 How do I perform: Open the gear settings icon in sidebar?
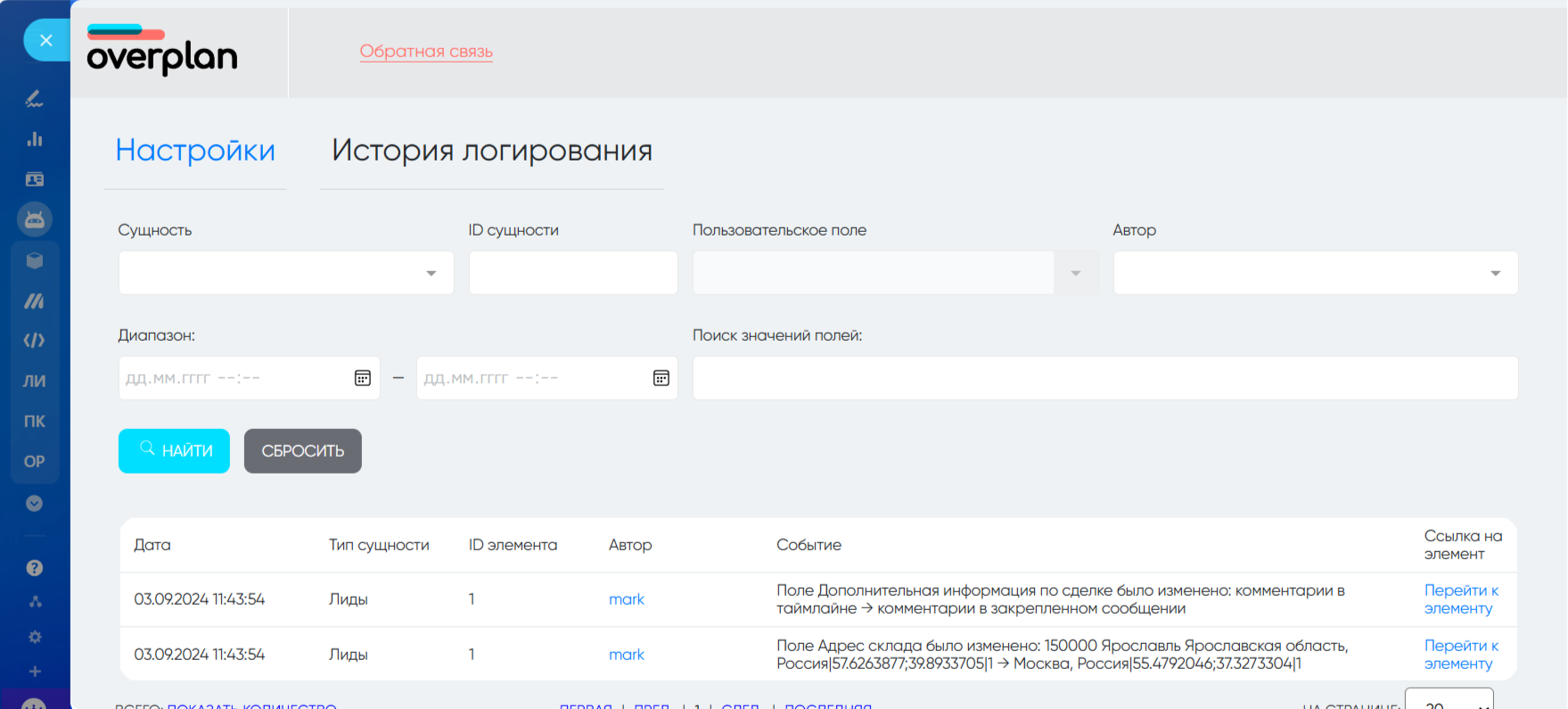pyautogui.click(x=35, y=637)
